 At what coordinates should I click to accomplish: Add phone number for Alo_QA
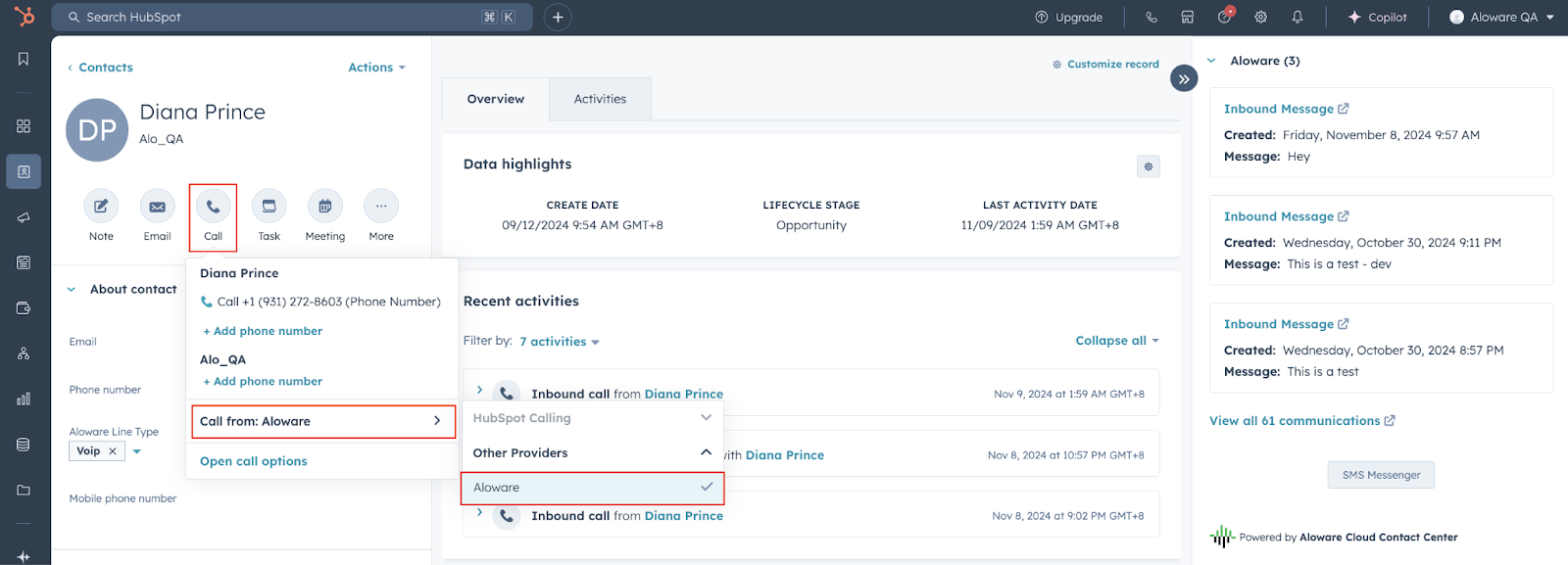(263, 381)
